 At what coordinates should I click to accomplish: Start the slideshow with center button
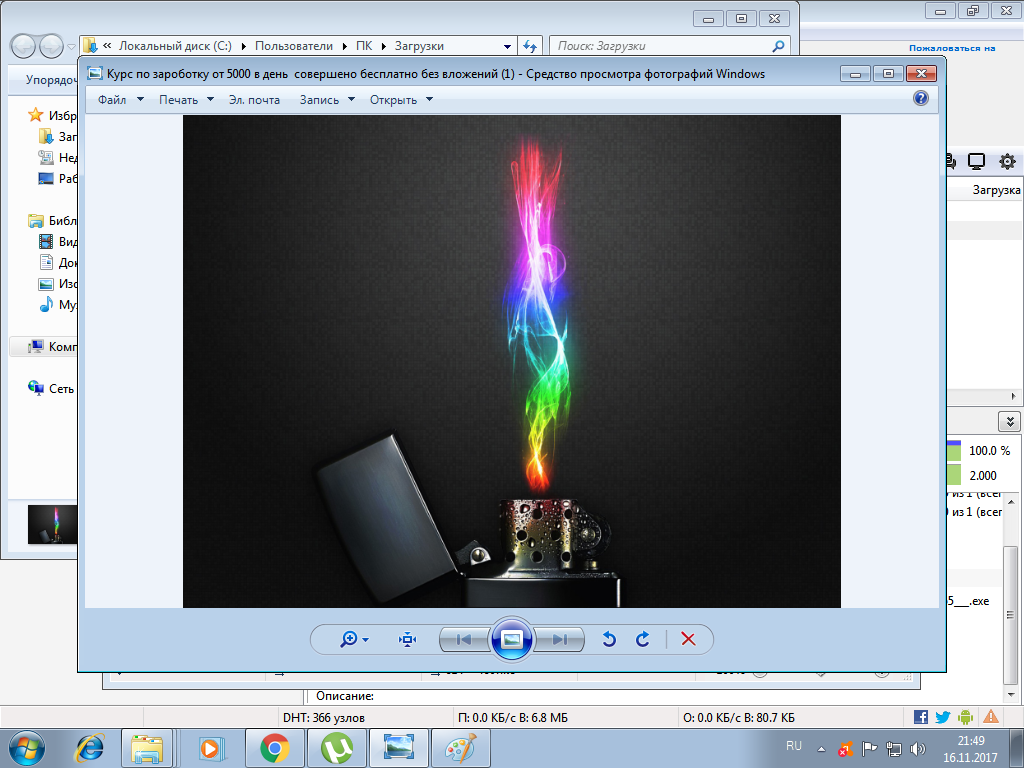pyautogui.click(x=512, y=640)
